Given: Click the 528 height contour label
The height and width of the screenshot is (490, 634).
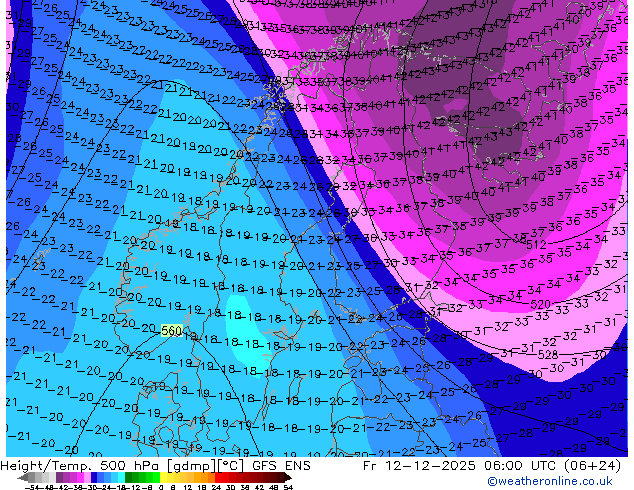Looking at the screenshot, I should (548, 355).
